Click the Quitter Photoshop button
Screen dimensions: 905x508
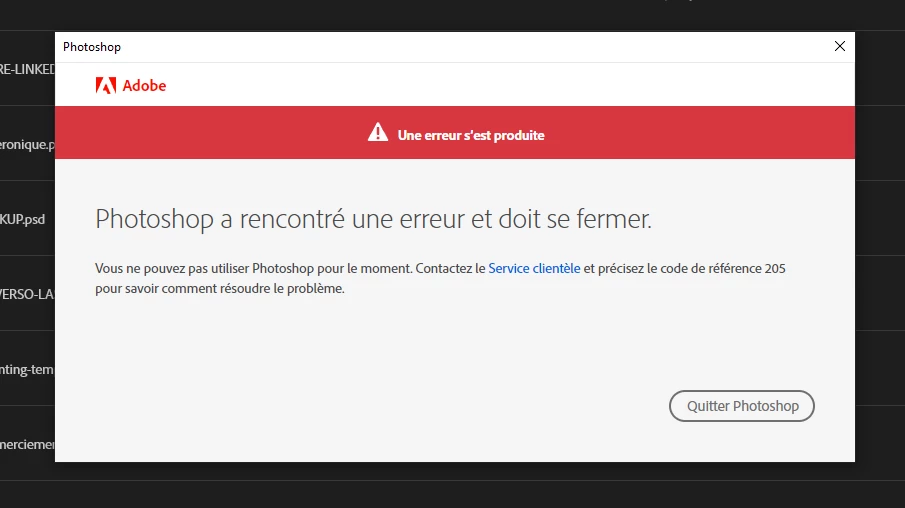[x=742, y=406]
